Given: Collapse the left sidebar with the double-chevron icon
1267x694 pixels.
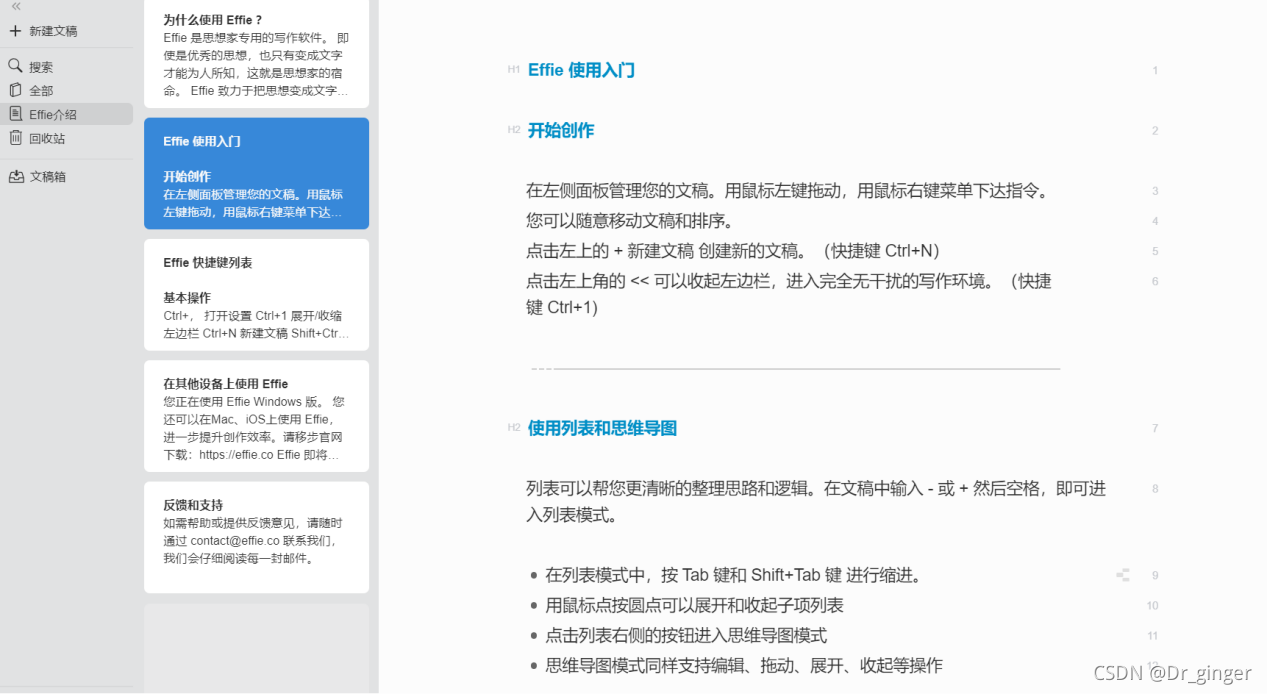Looking at the screenshot, I should (16, 6).
